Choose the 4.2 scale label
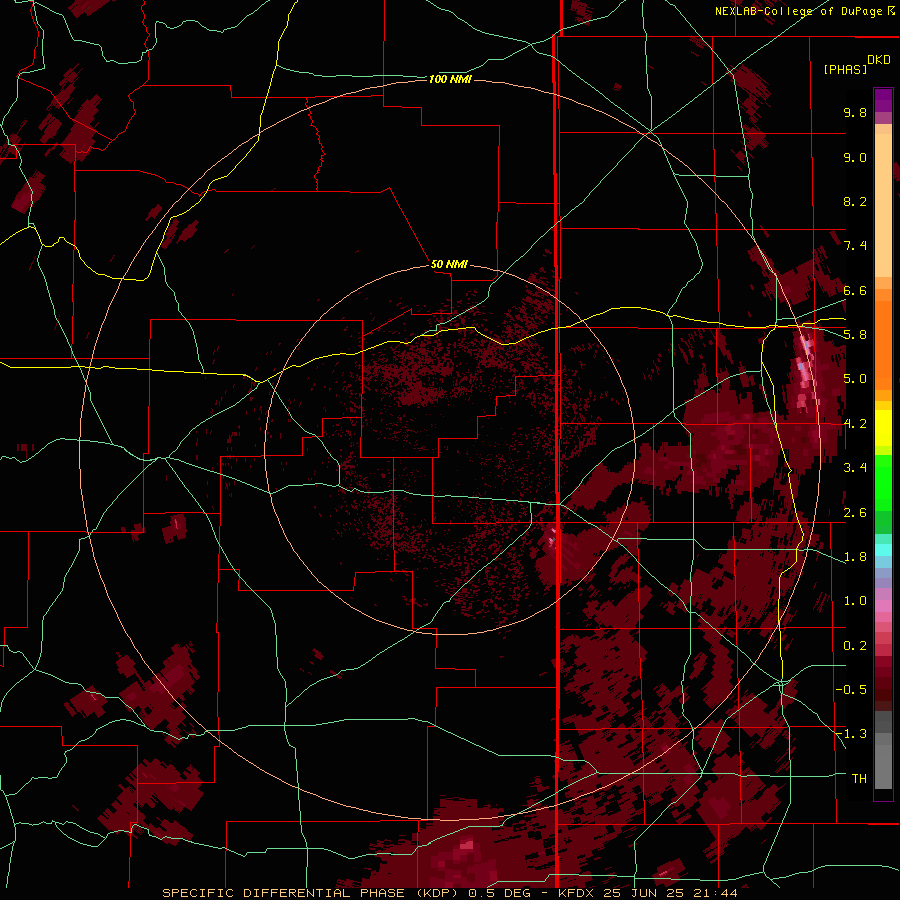The width and height of the screenshot is (900, 900). tap(855, 424)
